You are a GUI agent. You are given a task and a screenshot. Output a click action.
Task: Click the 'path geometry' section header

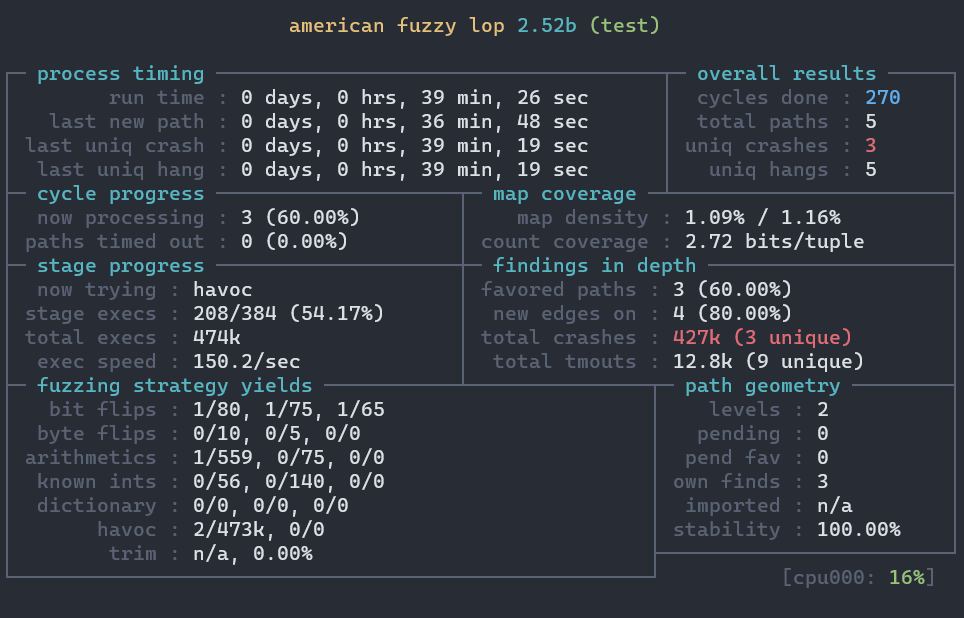pyautogui.click(x=762, y=386)
